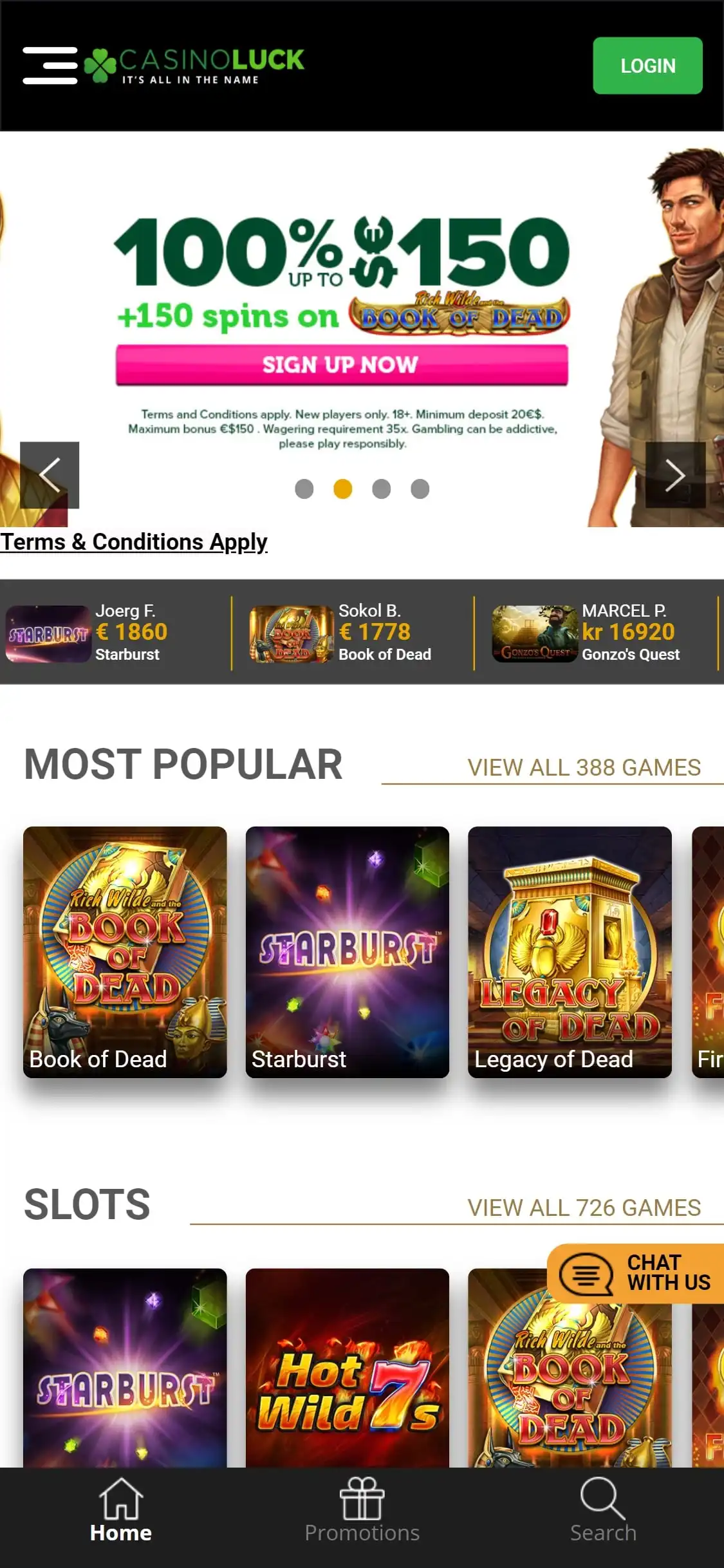Screen dimensions: 724x1568
Task: Go to previous banner slide arrow
Action: click(x=50, y=475)
